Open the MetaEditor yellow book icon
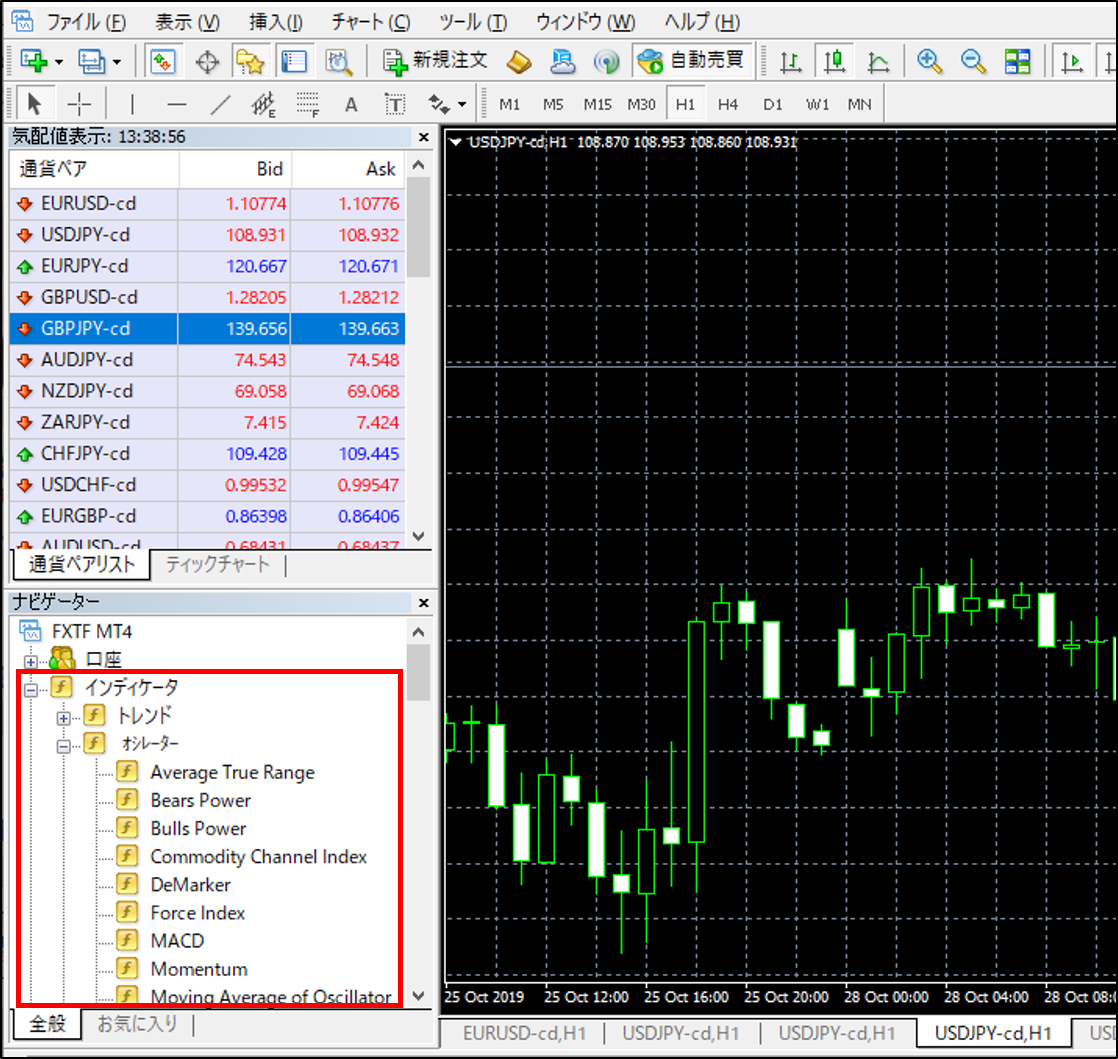Viewport: 1118px width, 1059px height. [518, 62]
